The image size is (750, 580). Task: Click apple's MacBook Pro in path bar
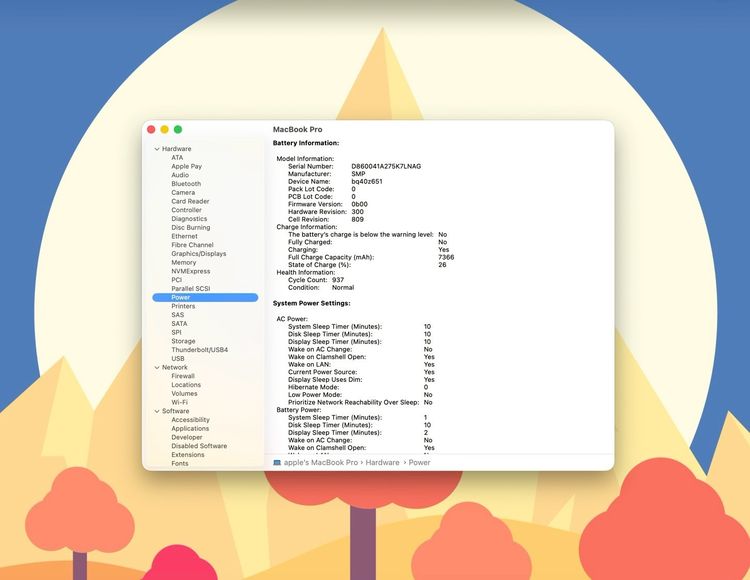coord(322,463)
